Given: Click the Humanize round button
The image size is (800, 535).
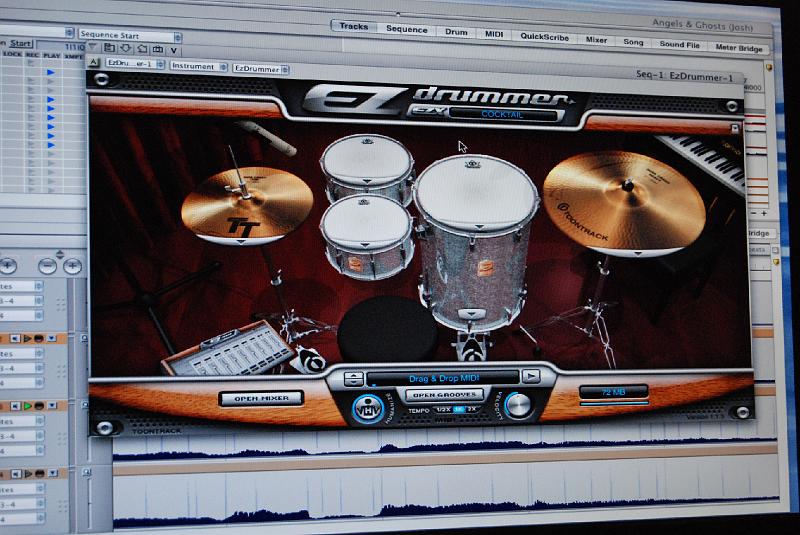Looking at the screenshot, I should pos(365,407).
